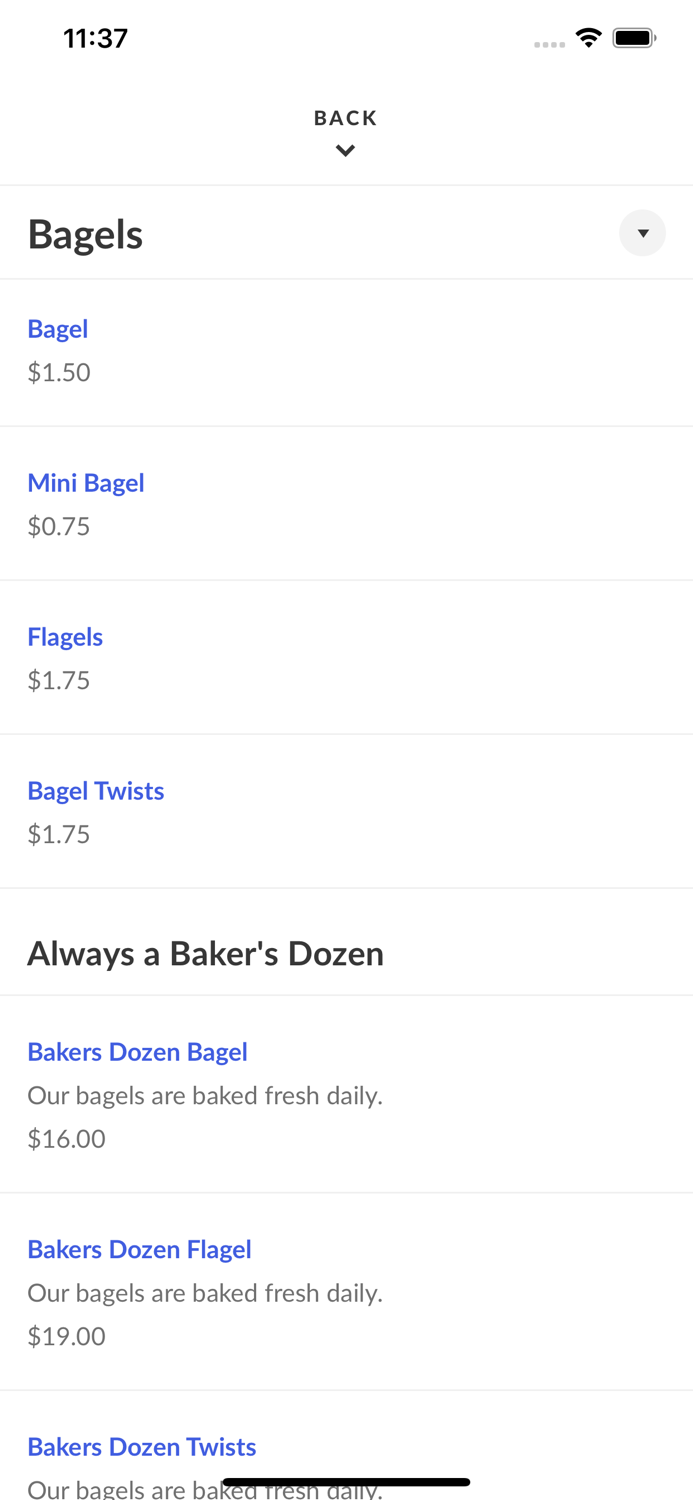Screen dimensions: 693x1500
Task: Open the Bakers Dozen Bagel item
Action: pyautogui.click(x=137, y=1051)
